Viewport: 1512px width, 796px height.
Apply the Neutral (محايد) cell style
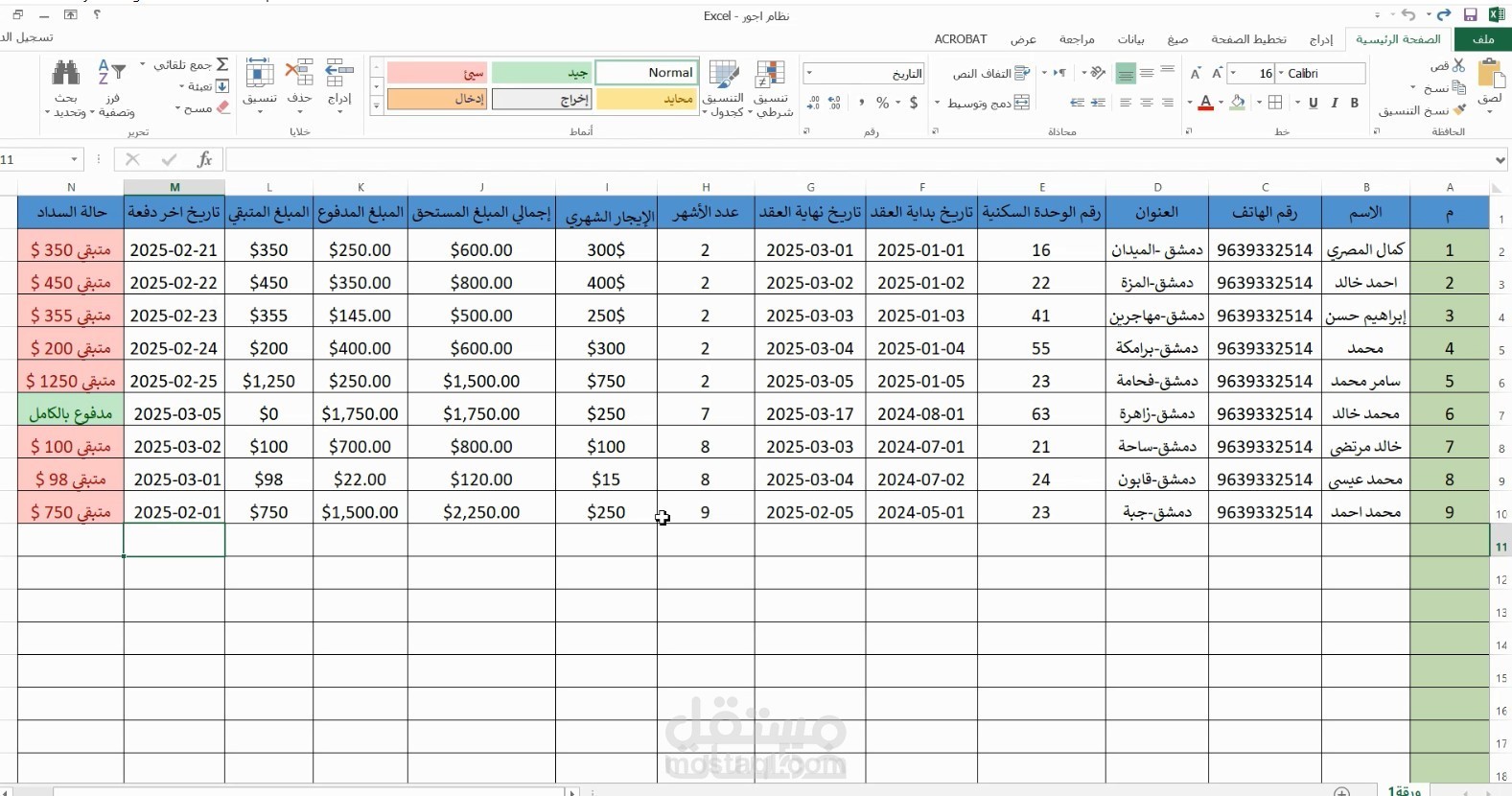pos(646,99)
